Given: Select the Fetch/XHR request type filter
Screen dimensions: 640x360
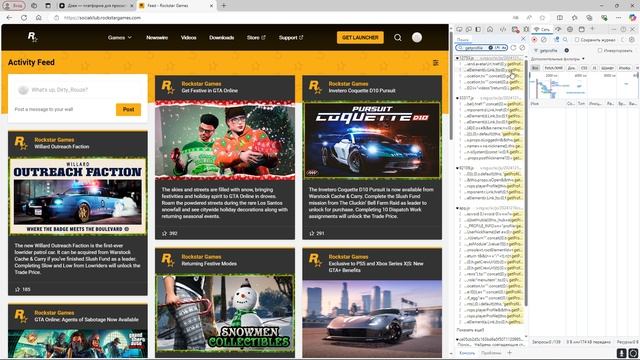Looking at the screenshot, I should (553, 68).
